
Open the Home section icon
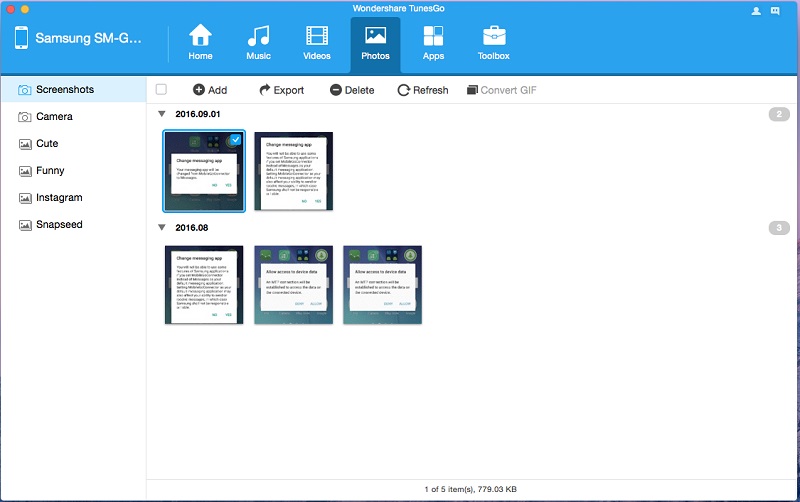(200, 36)
